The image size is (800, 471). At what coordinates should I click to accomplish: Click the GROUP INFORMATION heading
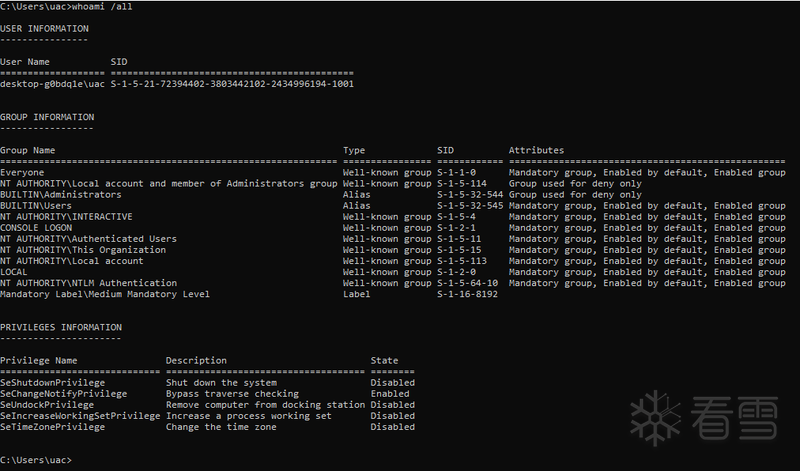coord(47,117)
